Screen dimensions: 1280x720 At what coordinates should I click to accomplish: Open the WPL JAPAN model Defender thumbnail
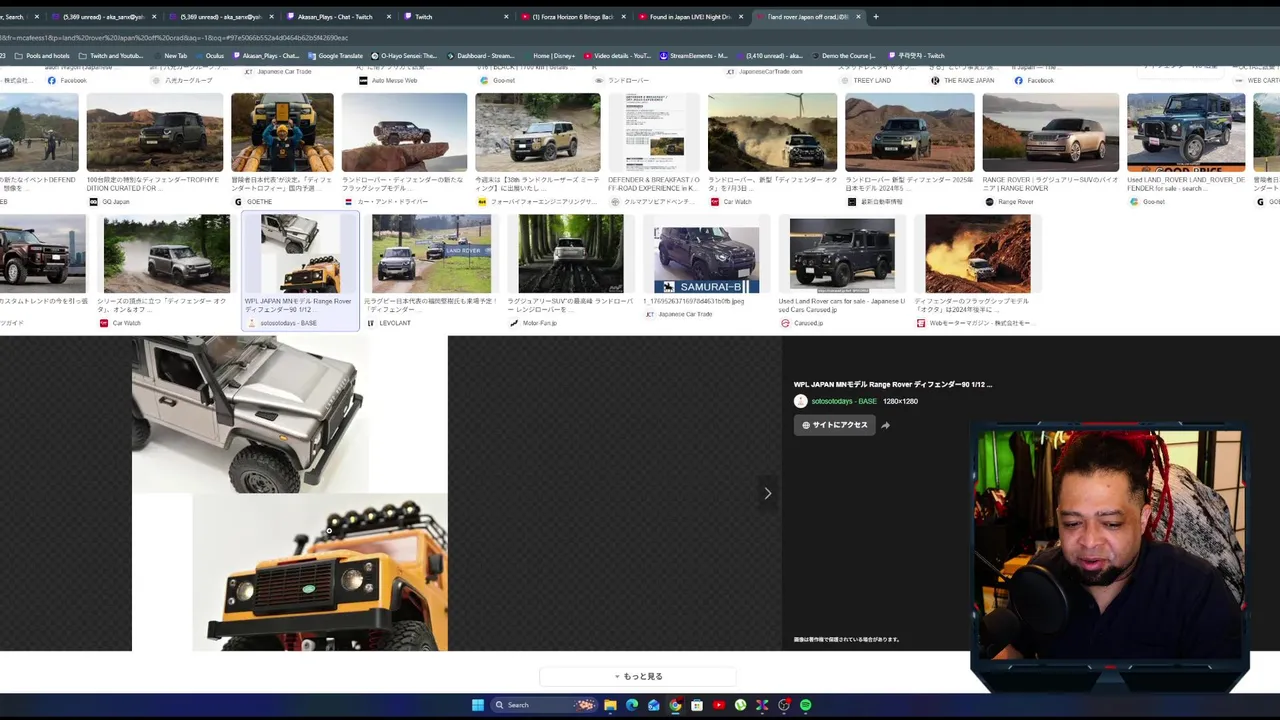pos(300,254)
